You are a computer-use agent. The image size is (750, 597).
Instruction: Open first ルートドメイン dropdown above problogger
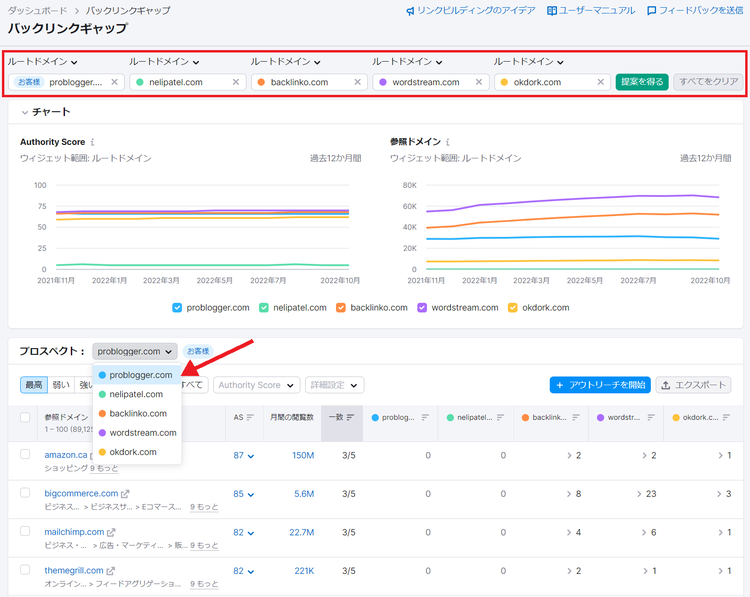tap(42, 62)
